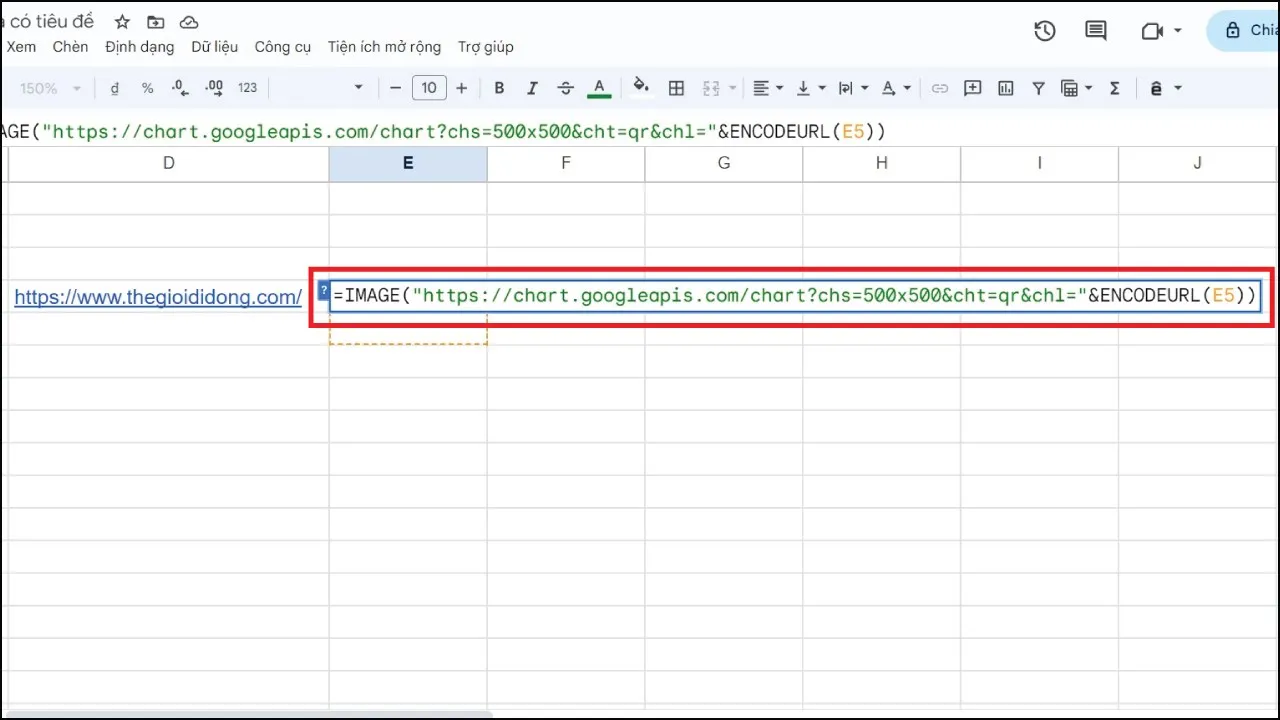Start a video meeting camera icon
The width and height of the screenshot is (1280, 720).
click(1152, 31)
